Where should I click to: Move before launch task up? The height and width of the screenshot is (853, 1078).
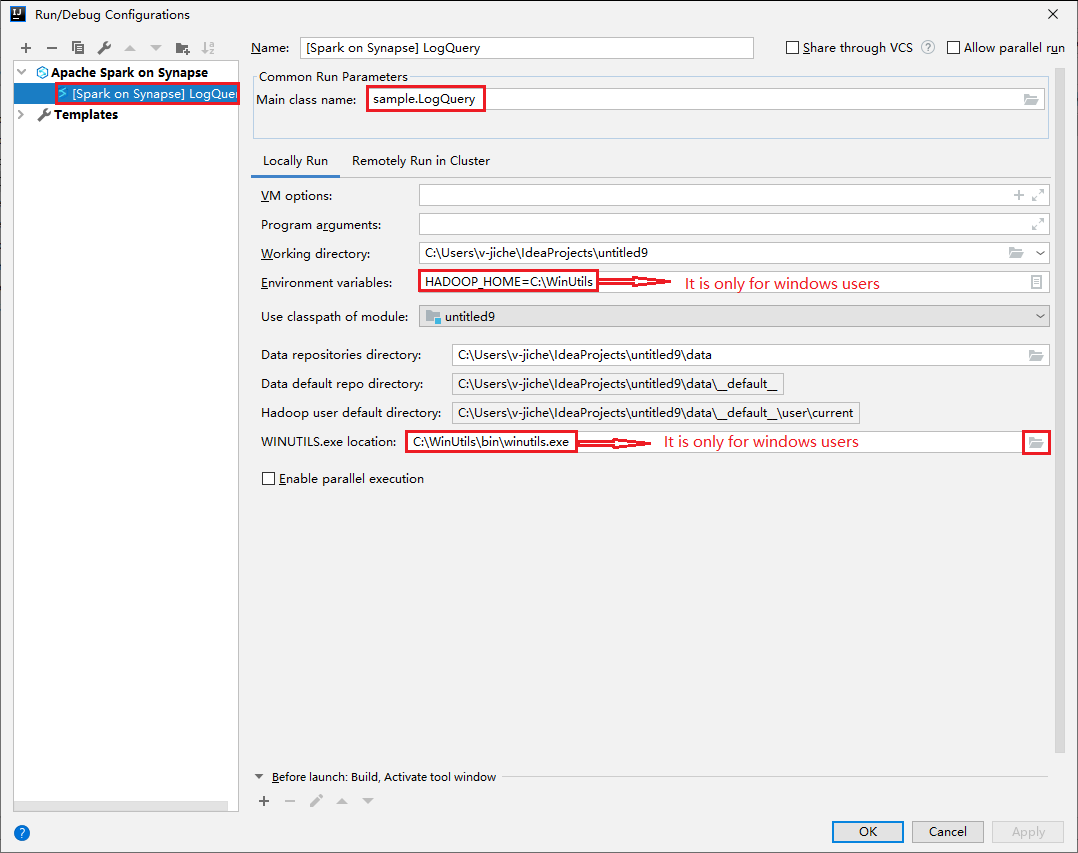point(342,801)
